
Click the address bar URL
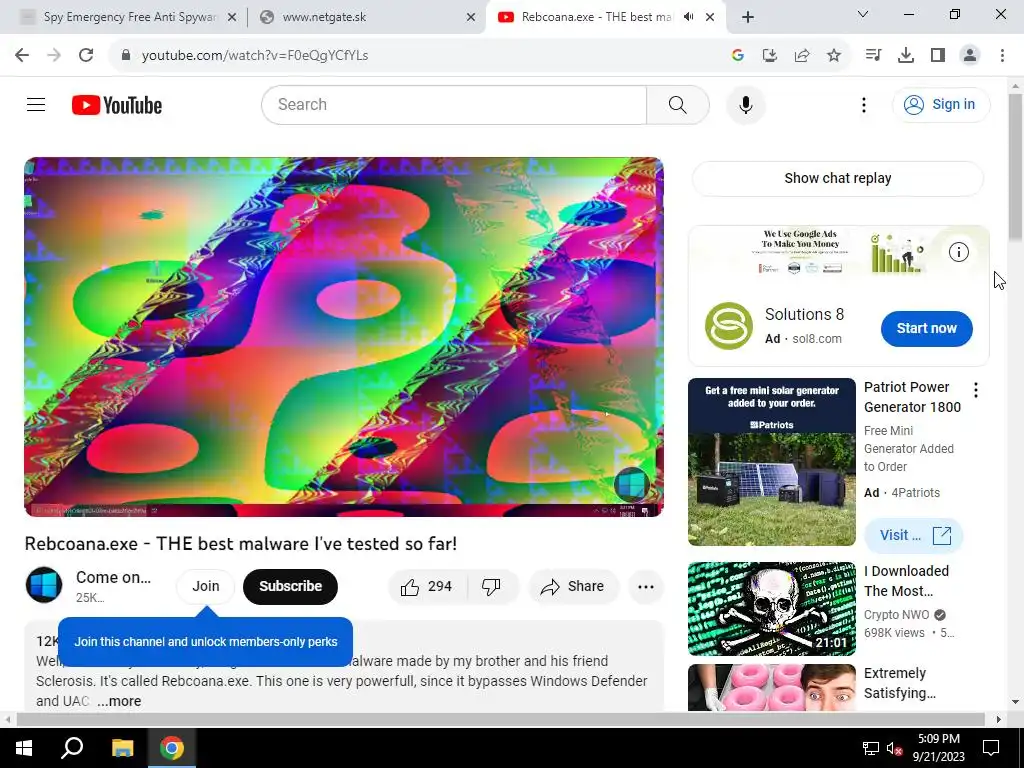tap(255, 56)
